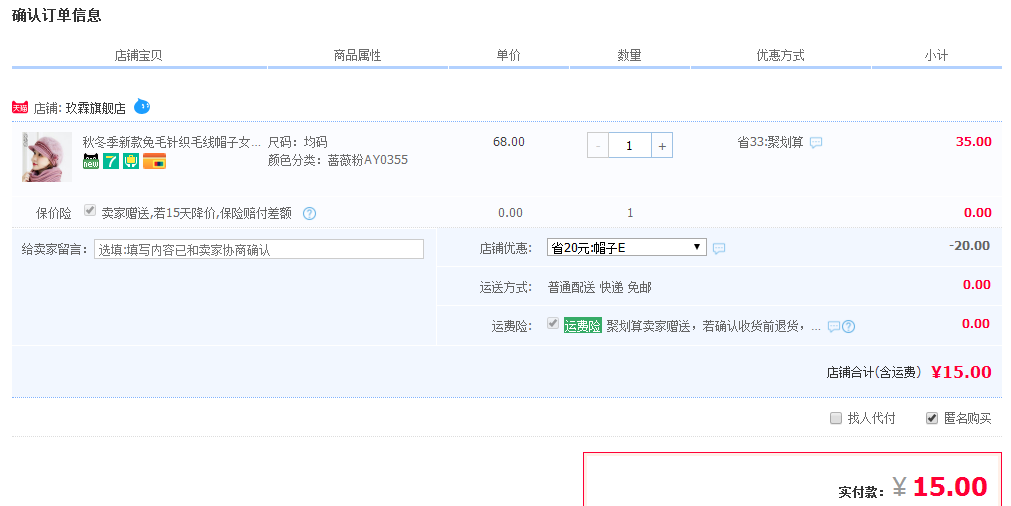Increase quantity with the plus button
This screenshot has height=506, width=1011.
point(662,146)
